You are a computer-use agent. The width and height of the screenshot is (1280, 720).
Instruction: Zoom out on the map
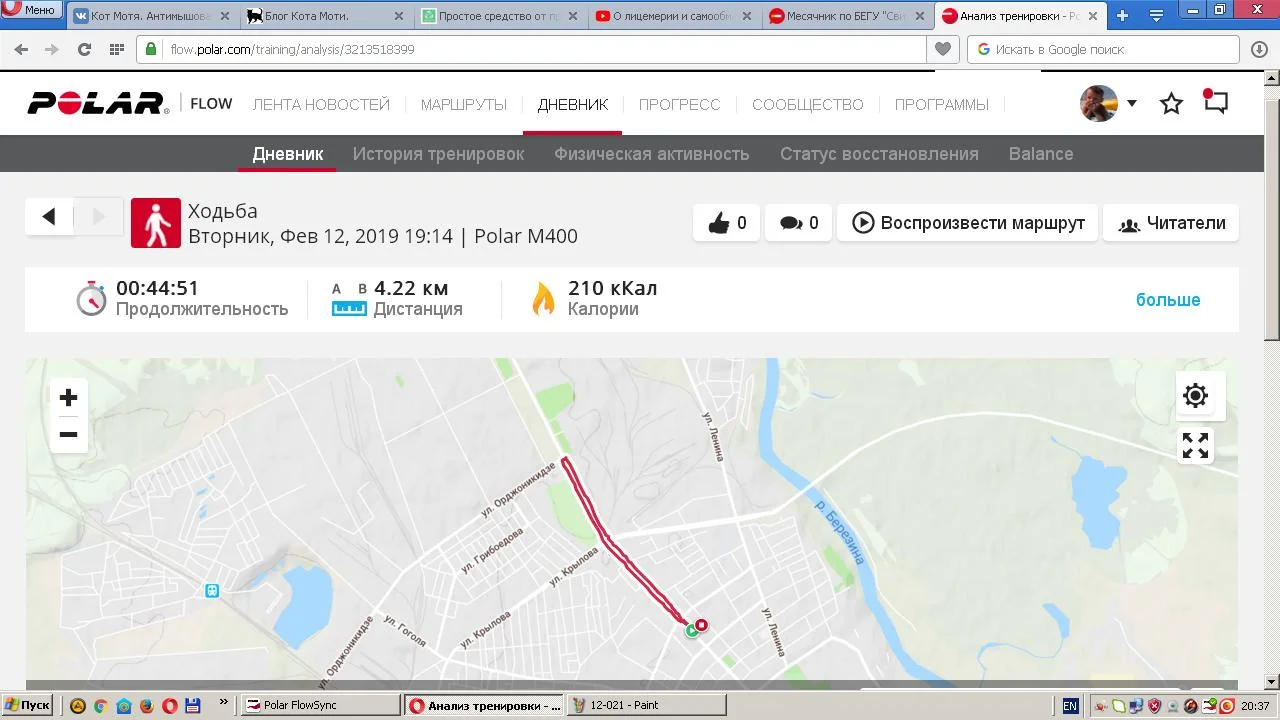pyautogui.click(x=68, y=435)
